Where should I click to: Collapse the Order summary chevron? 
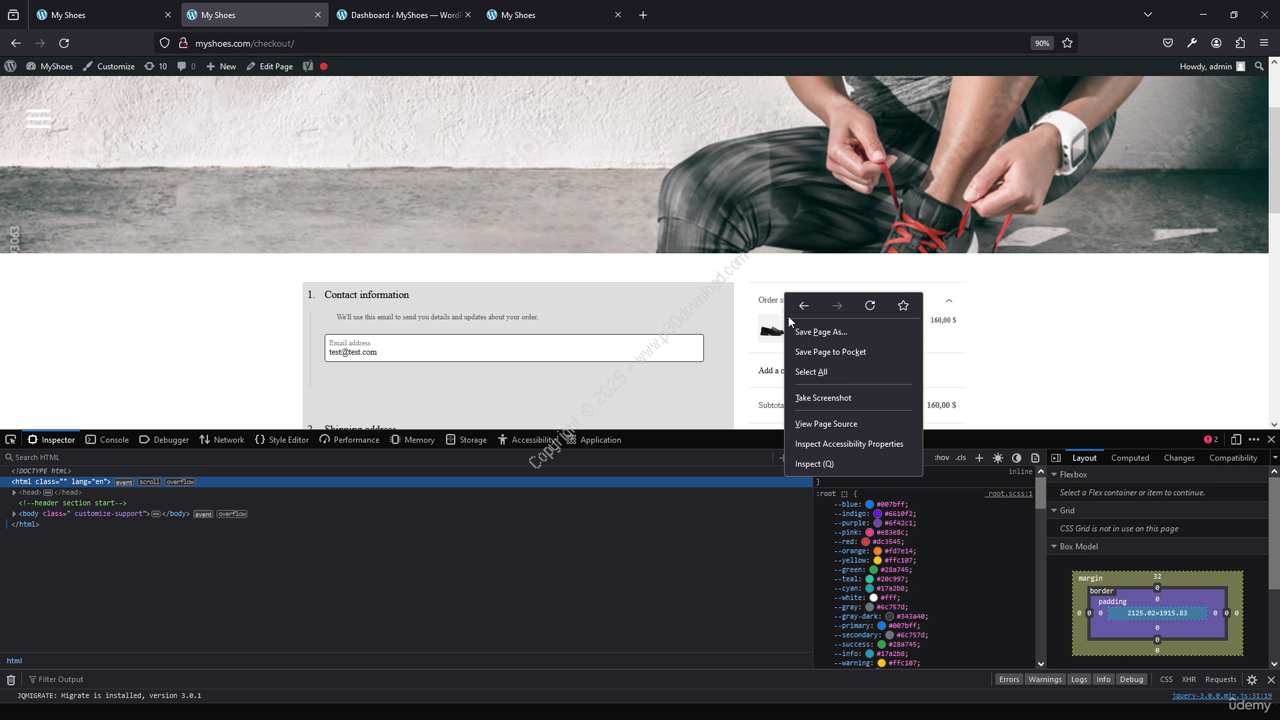[949, 300]
